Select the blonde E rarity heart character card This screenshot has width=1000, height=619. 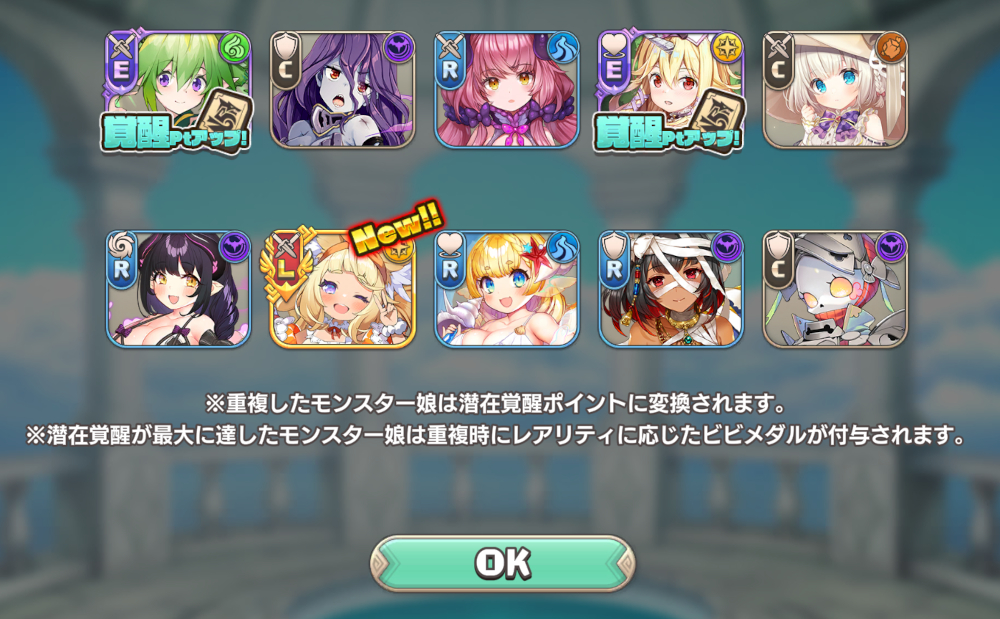pos(671,90)
